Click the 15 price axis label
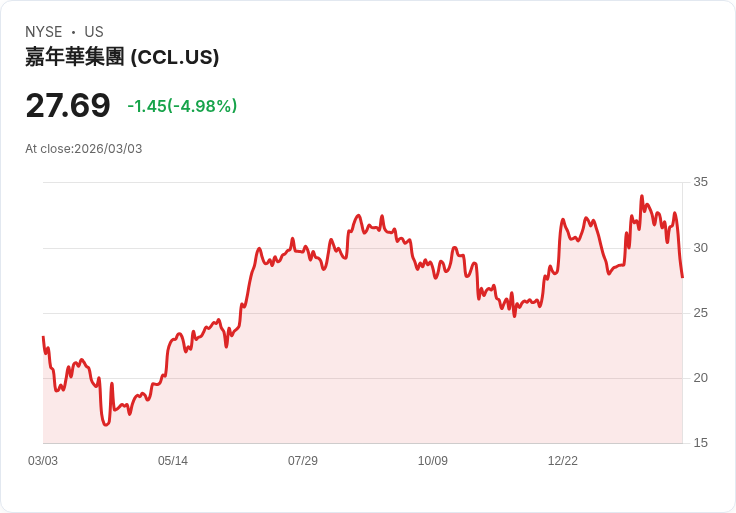The image size is (736, 513). 700,443
